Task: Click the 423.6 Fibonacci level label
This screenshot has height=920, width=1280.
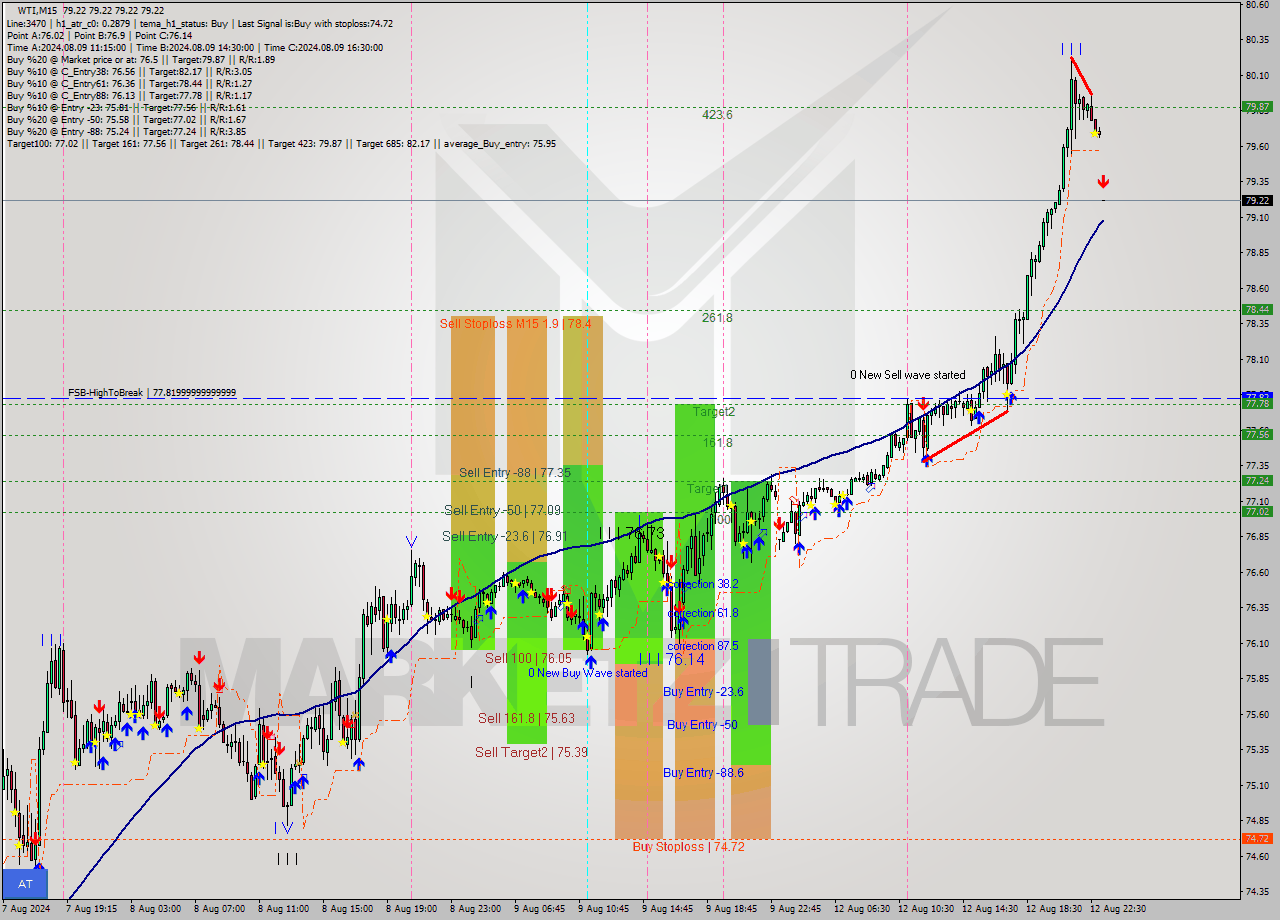Action: 717,115
